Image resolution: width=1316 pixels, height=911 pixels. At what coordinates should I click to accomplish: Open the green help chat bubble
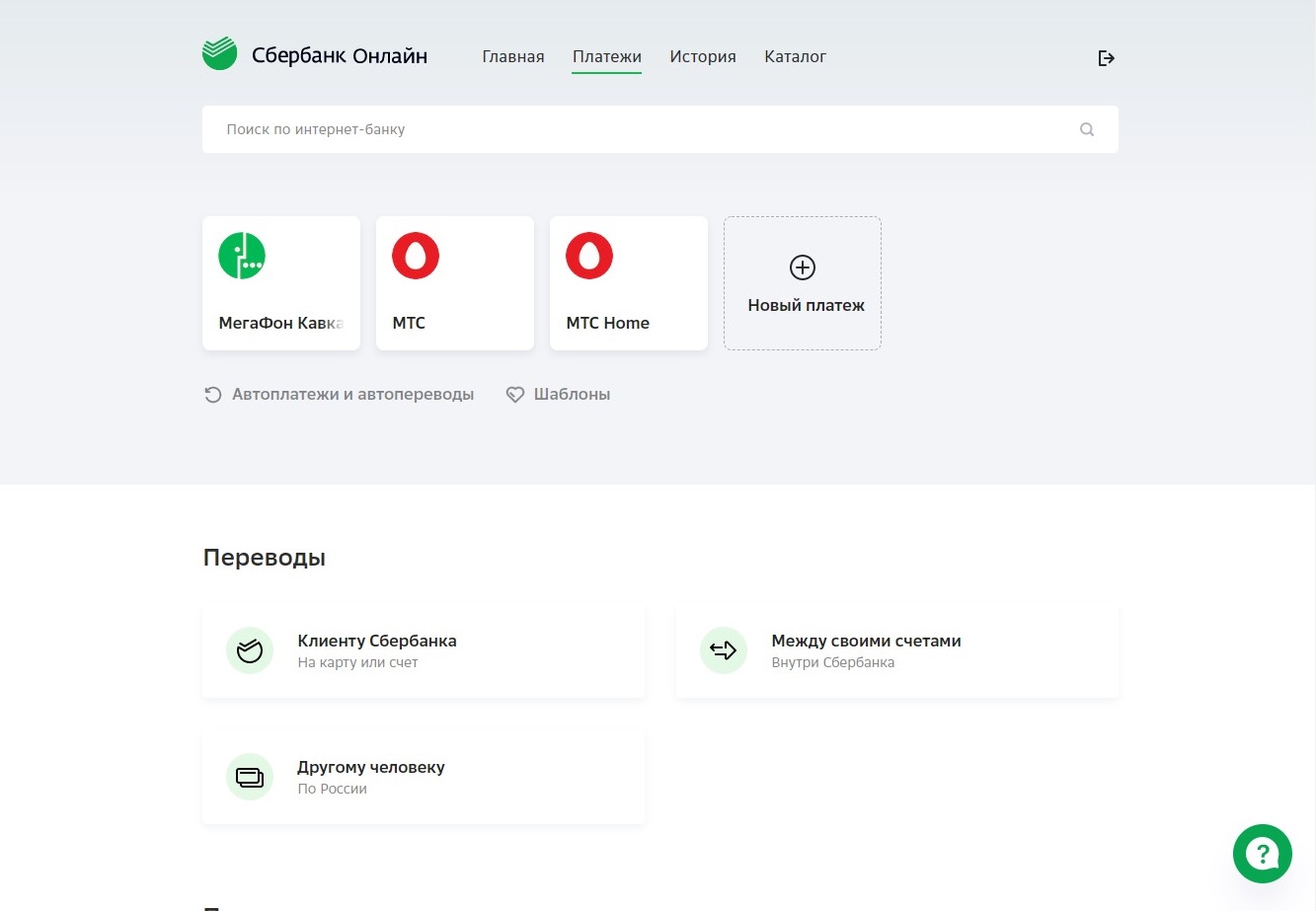pyautogui.click(x=1263, y=854)
